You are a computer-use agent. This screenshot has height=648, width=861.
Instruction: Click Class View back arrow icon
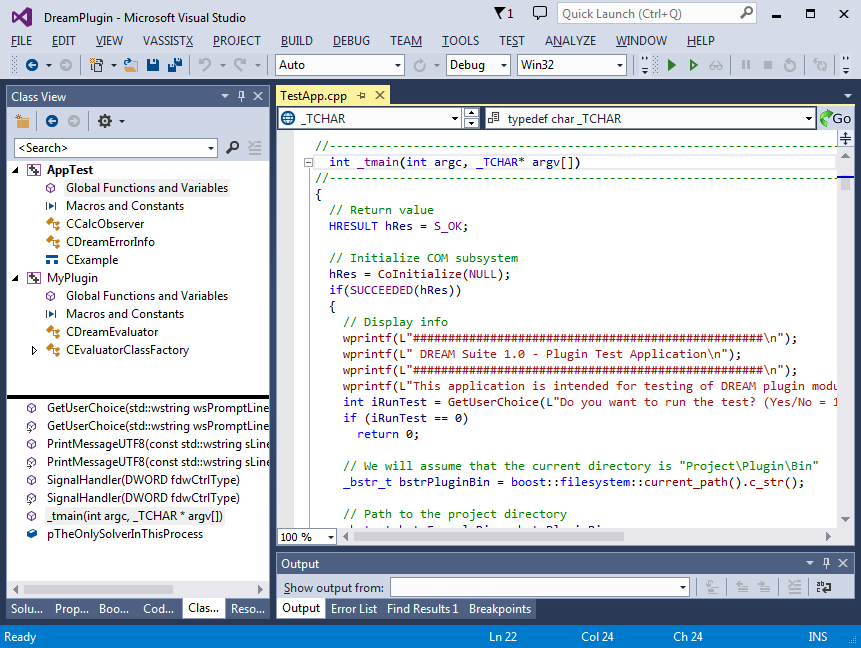tap(52, 120)
